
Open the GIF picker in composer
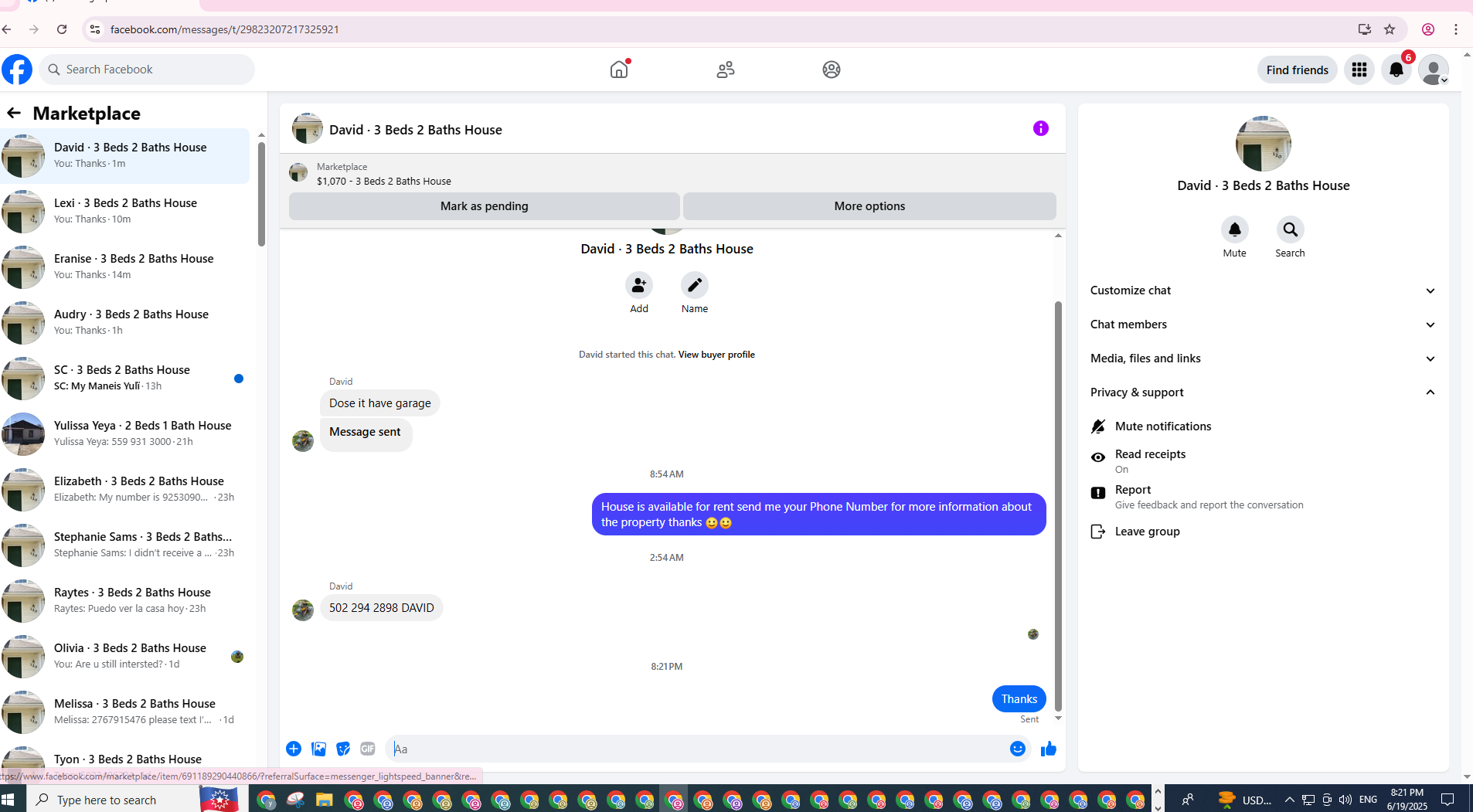(368, 749)
